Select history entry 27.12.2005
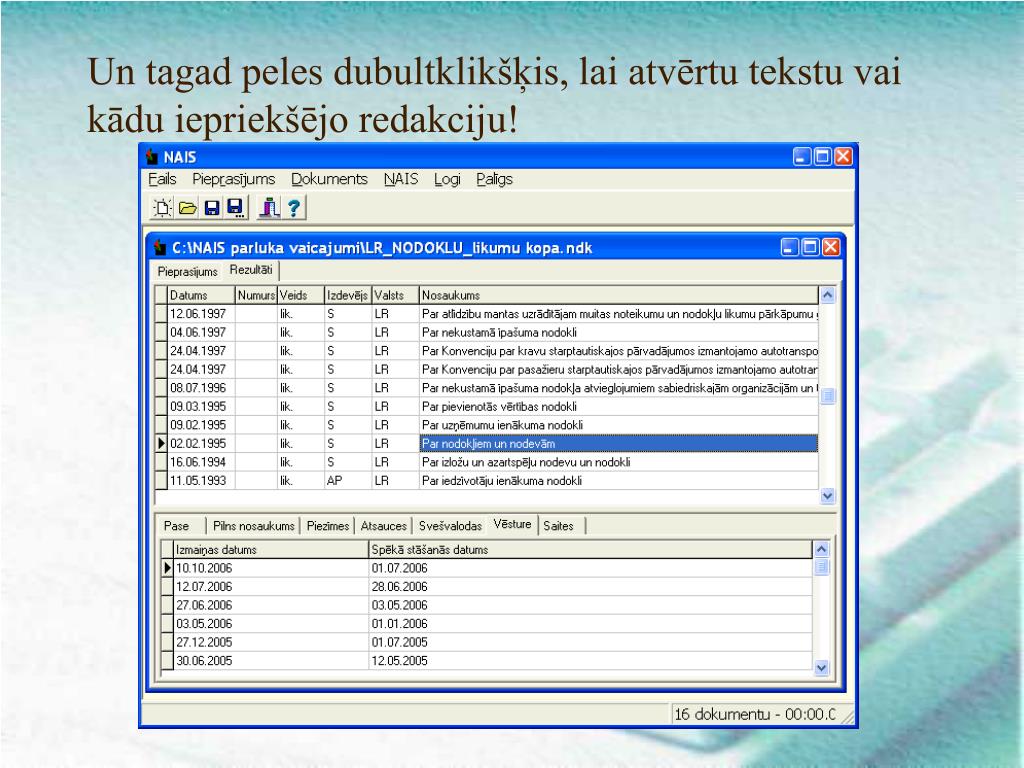The width and height of the screenshot is (1024, 768). (x=271, y=642)
